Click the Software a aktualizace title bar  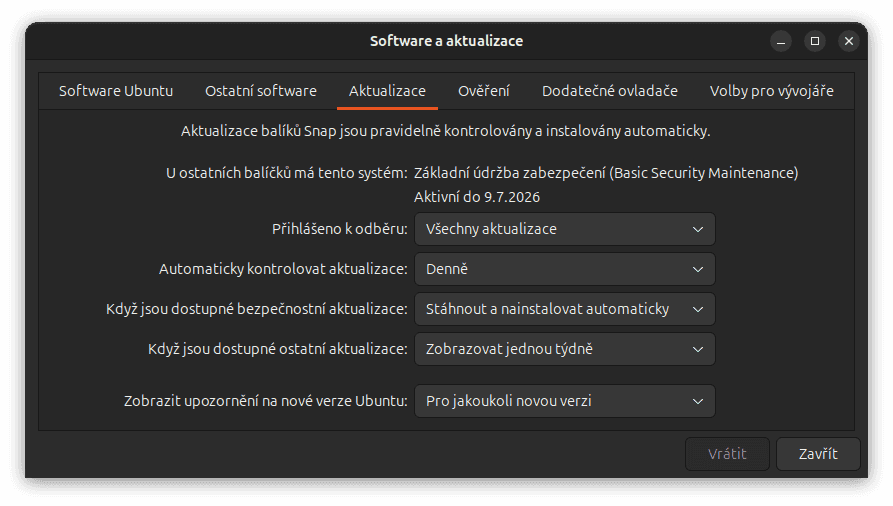point(446,41)
